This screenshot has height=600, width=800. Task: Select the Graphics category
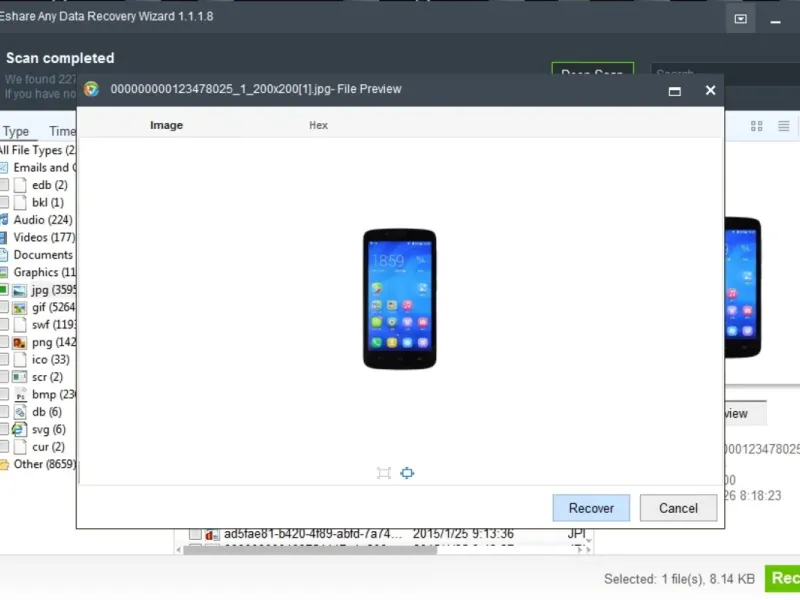[x=38, y=272]
